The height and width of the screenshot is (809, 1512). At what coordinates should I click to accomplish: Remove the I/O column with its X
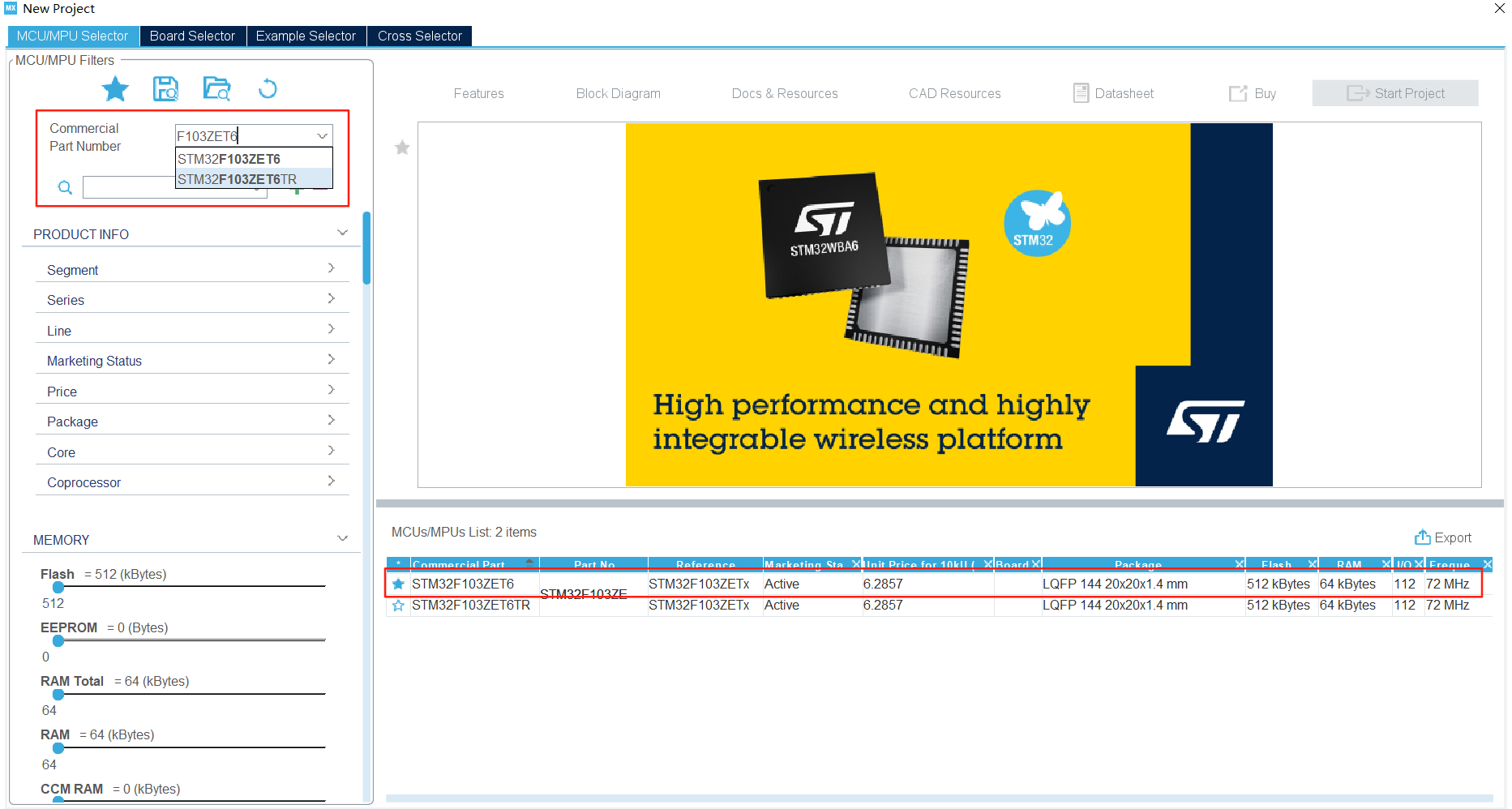click(1419, 564)
